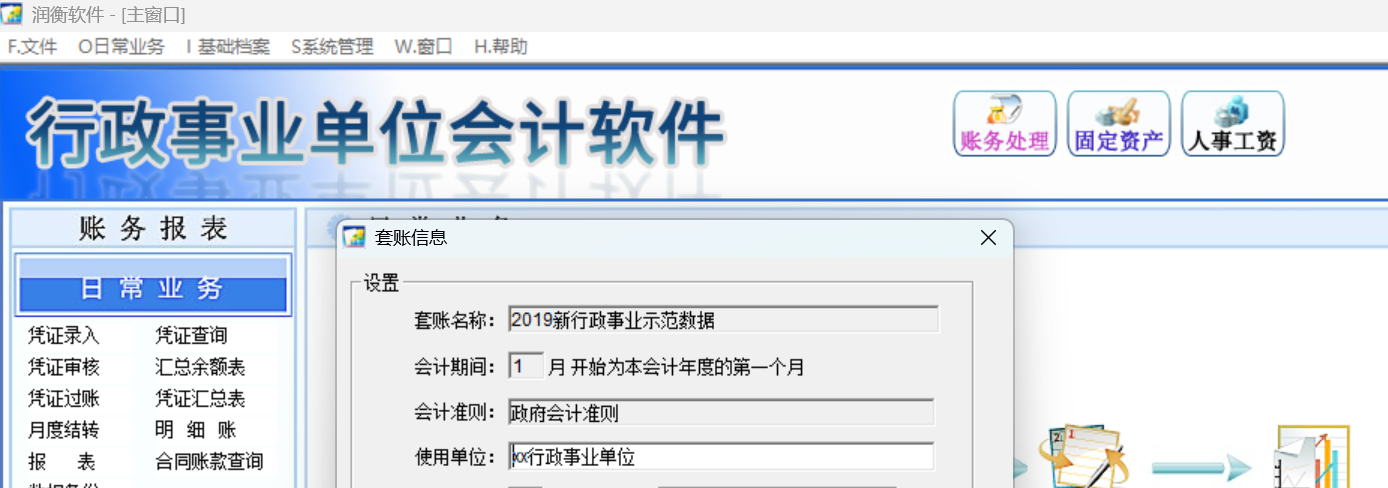The width and height of the screenshot is (1388, 488).
Task: Select the 账务报表 panel header
Action: (153, 229)
